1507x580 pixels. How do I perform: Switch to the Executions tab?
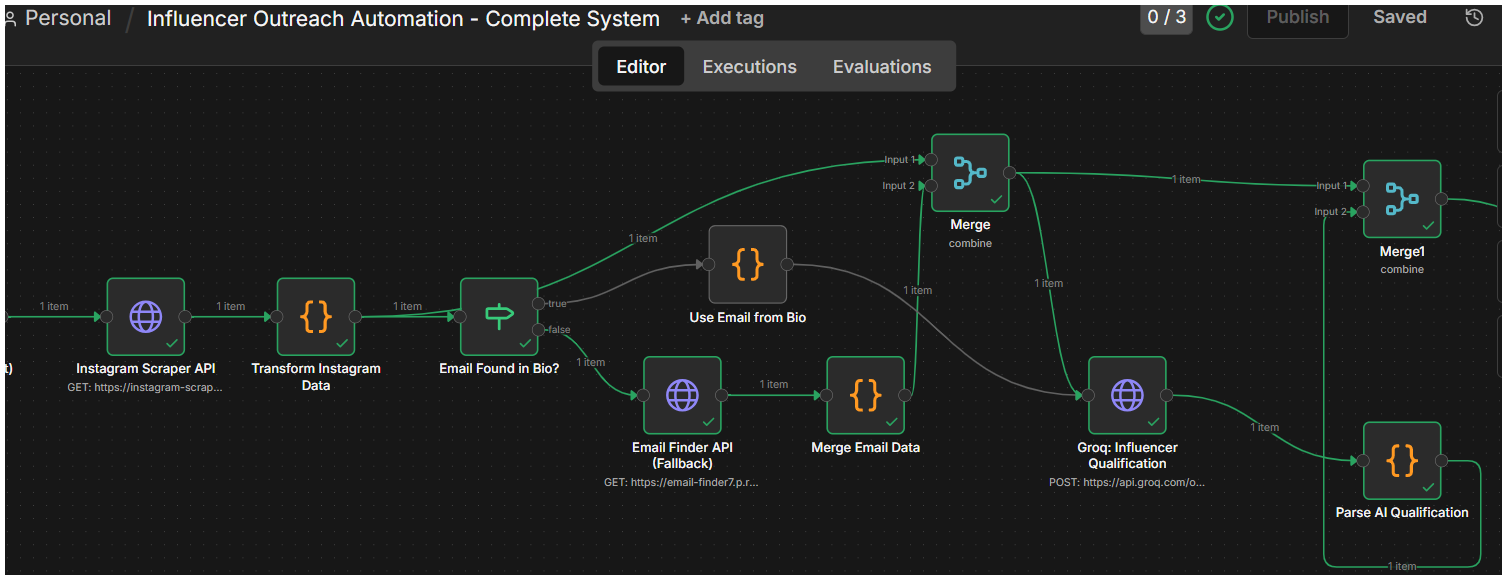(x=750, y=67)
